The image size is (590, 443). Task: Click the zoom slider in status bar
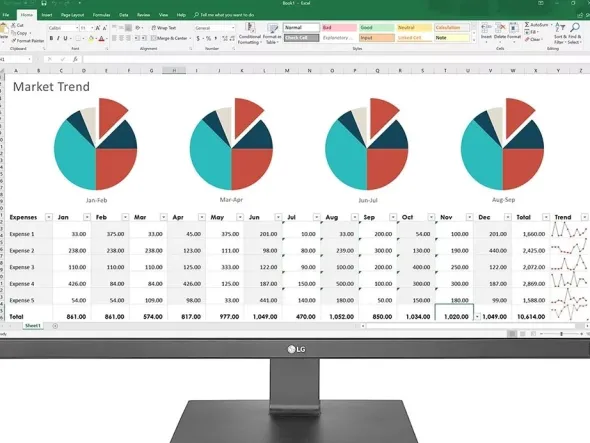pos(561,334)
